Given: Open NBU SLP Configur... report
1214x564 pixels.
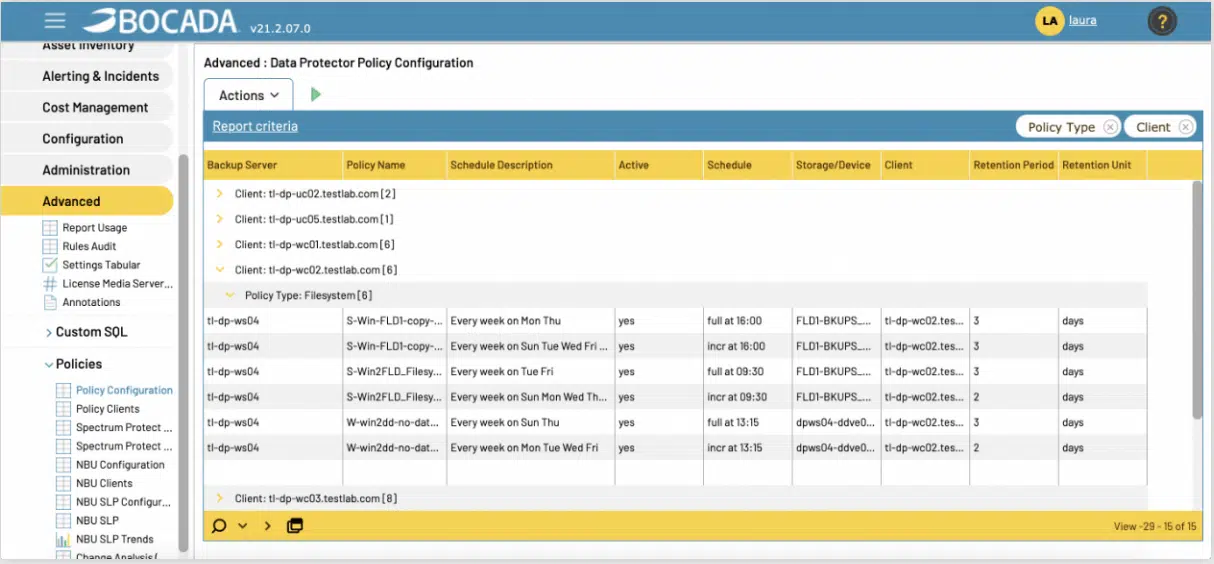Looking at the screenshot, I should [123, 502].
